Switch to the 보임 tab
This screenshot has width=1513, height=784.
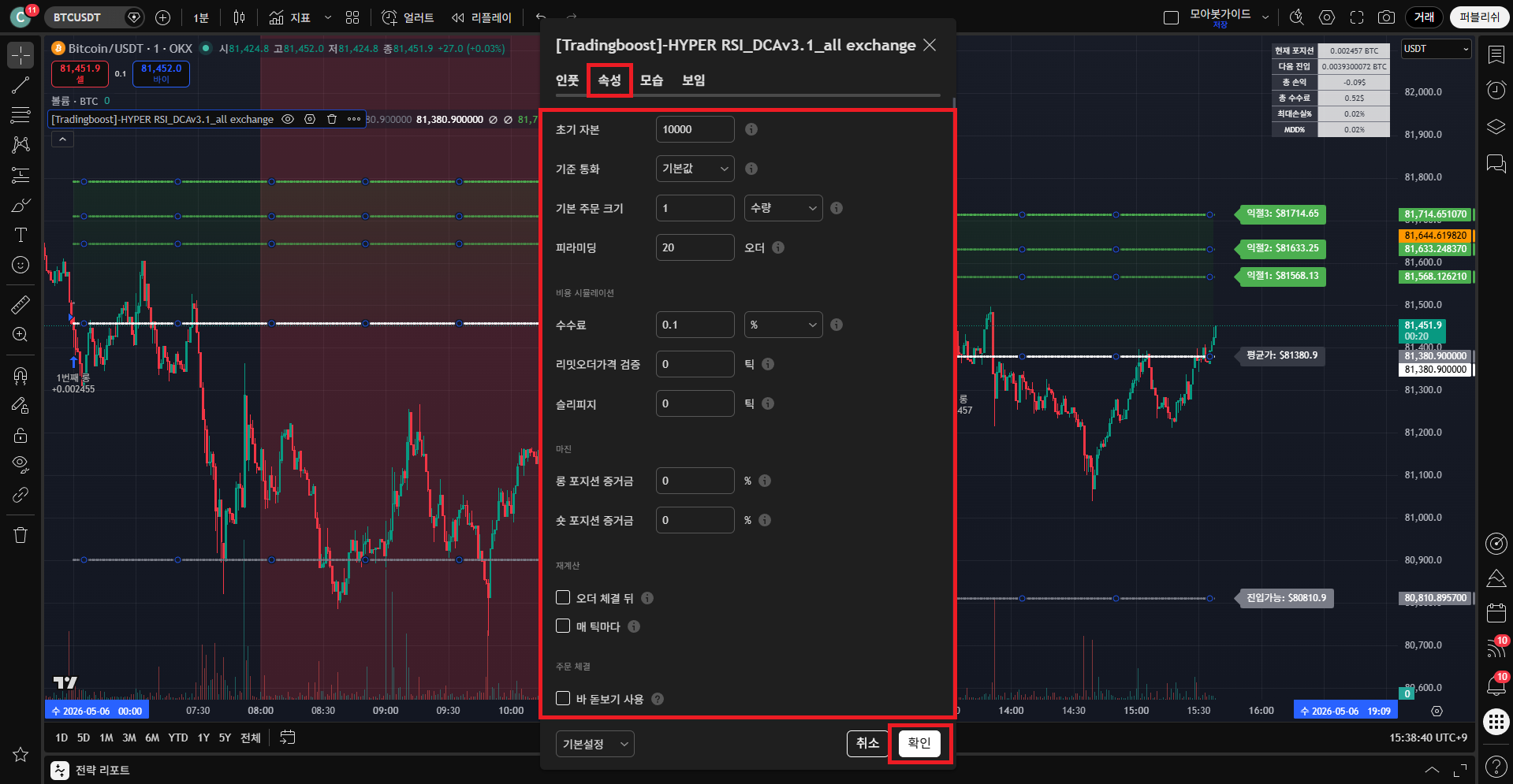(x=693, y=80)
